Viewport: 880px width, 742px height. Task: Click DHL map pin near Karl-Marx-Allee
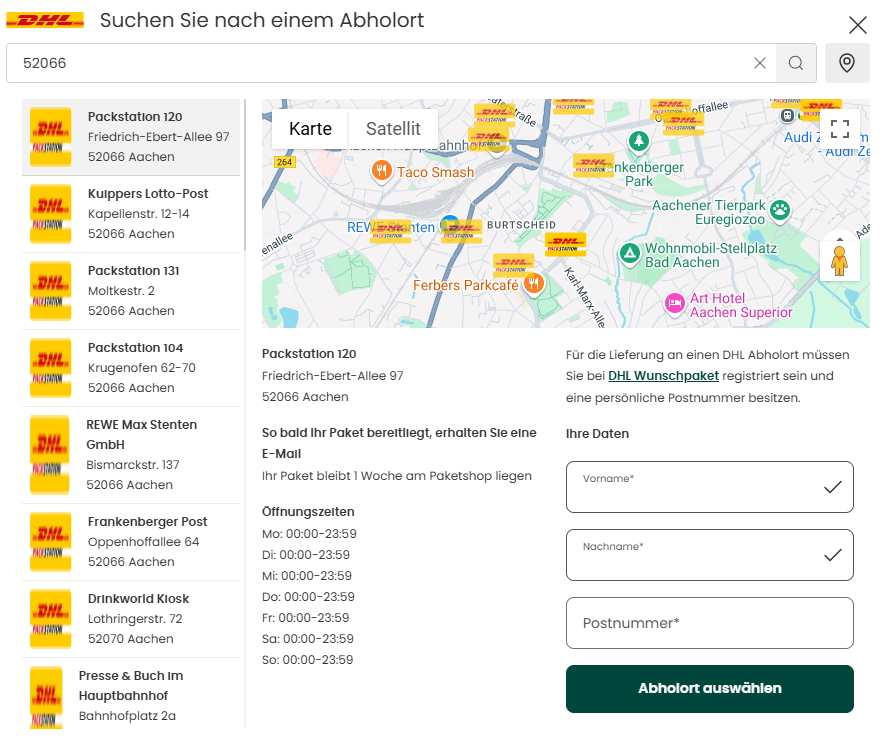[566, 244]
